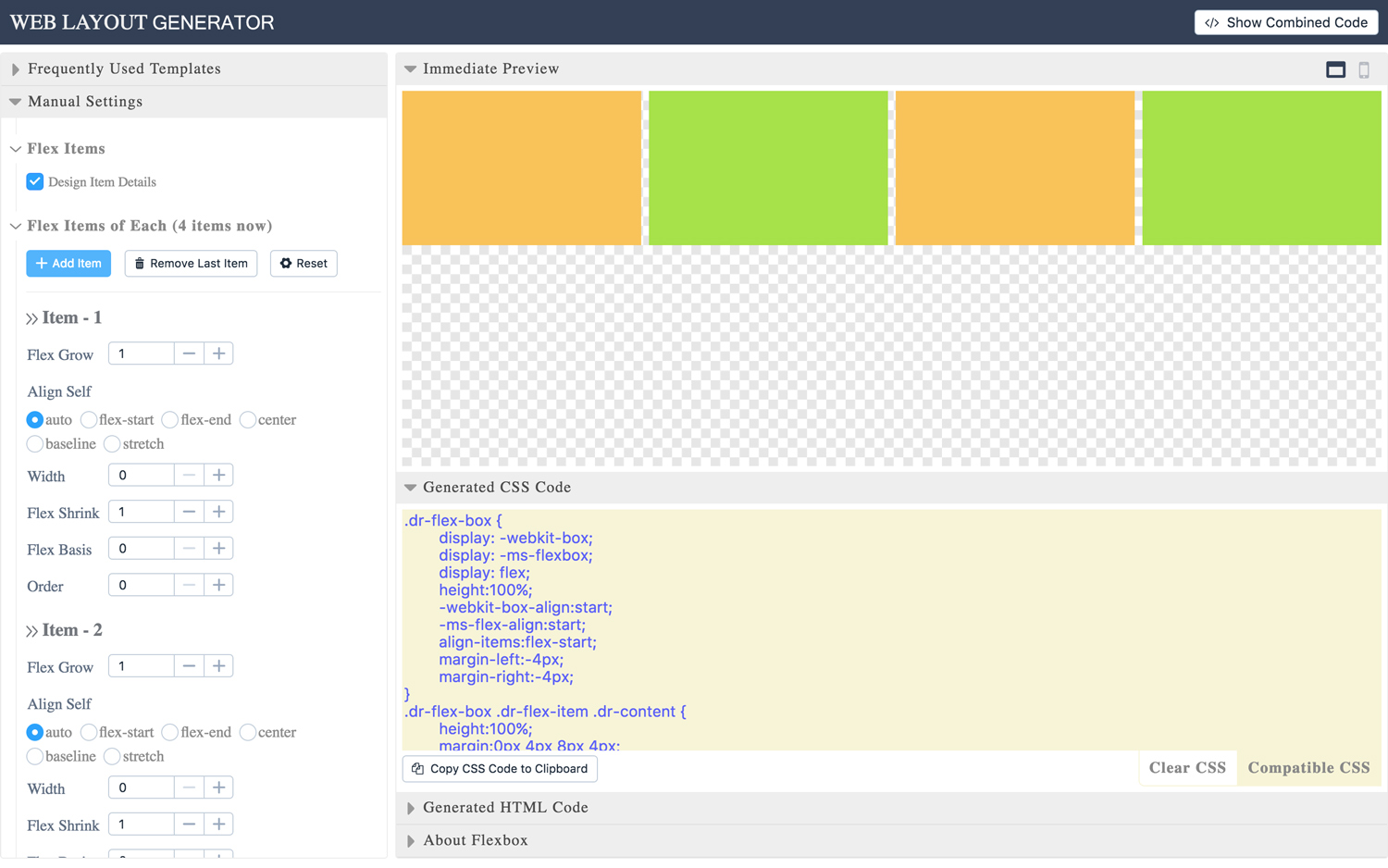
Task: Select Item 2 Align Self center
Action: coord(248,733)
